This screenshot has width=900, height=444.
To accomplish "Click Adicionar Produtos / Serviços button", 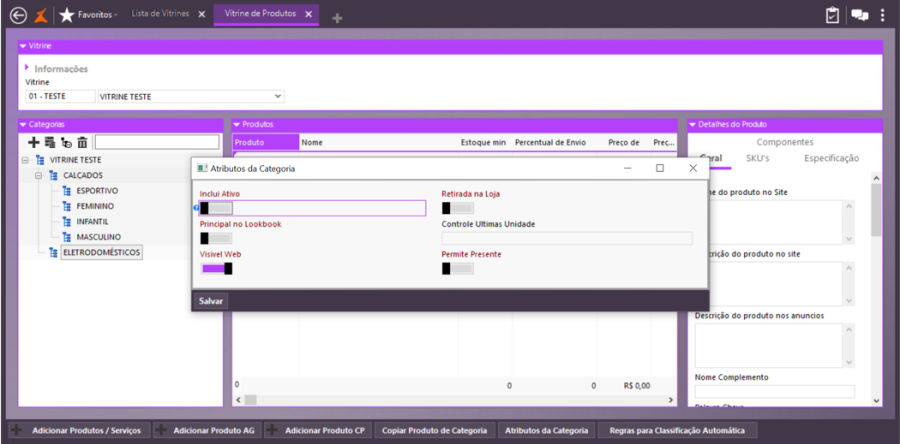I will (x=80, y=430).
